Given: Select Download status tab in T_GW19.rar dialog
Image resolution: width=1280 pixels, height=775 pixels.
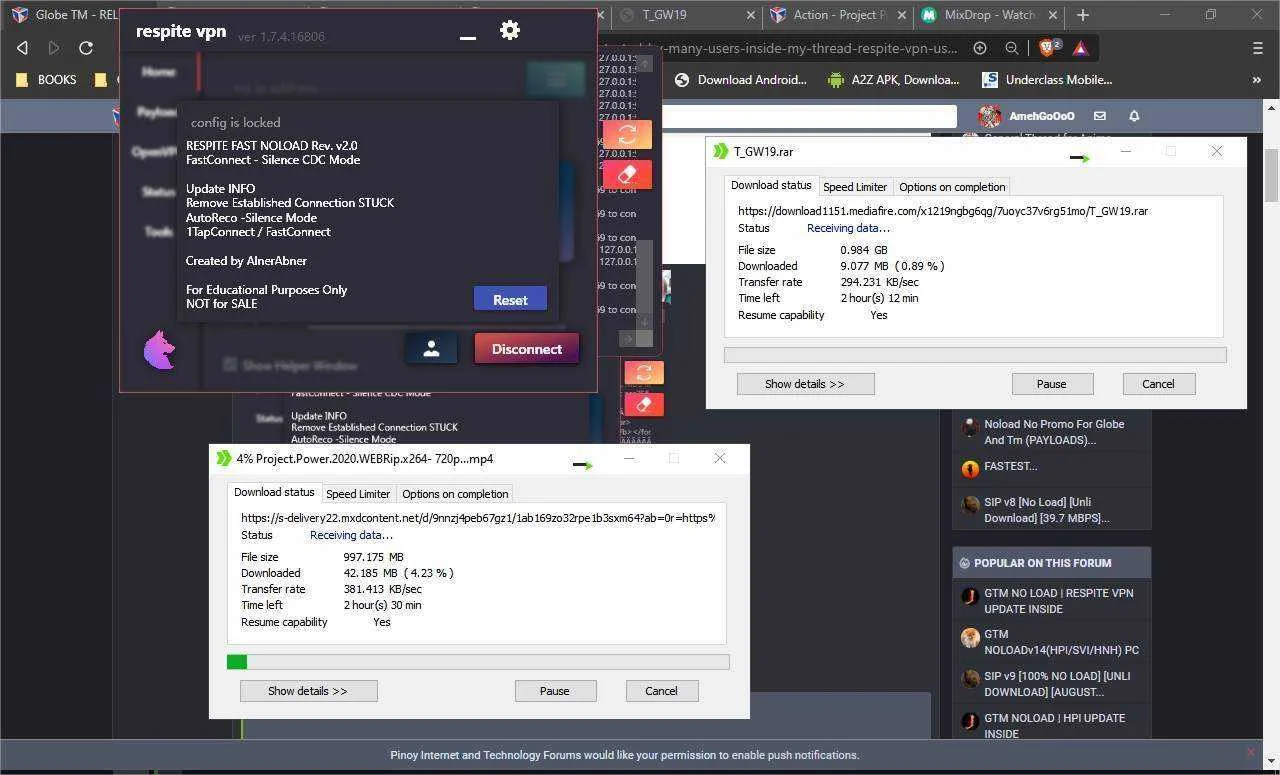Looking at the screenshot, I should point(771,185).
